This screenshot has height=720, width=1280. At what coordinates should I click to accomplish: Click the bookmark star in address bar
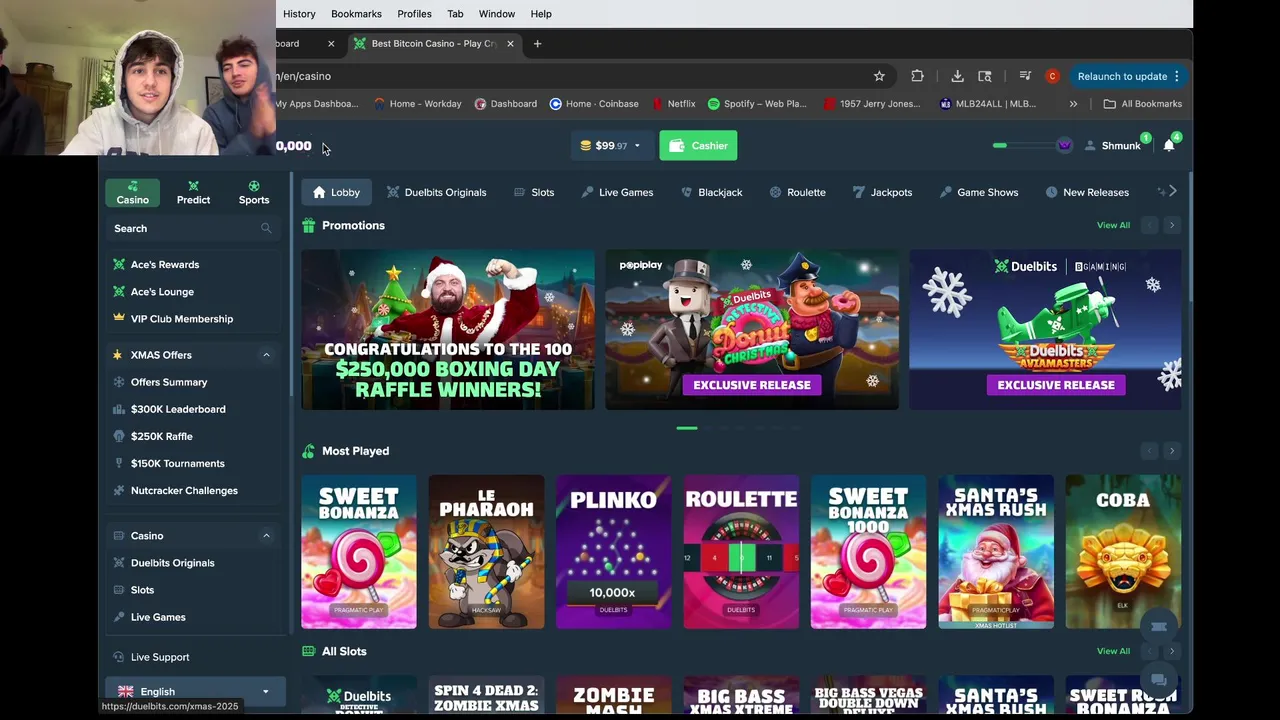pos(879,76)
